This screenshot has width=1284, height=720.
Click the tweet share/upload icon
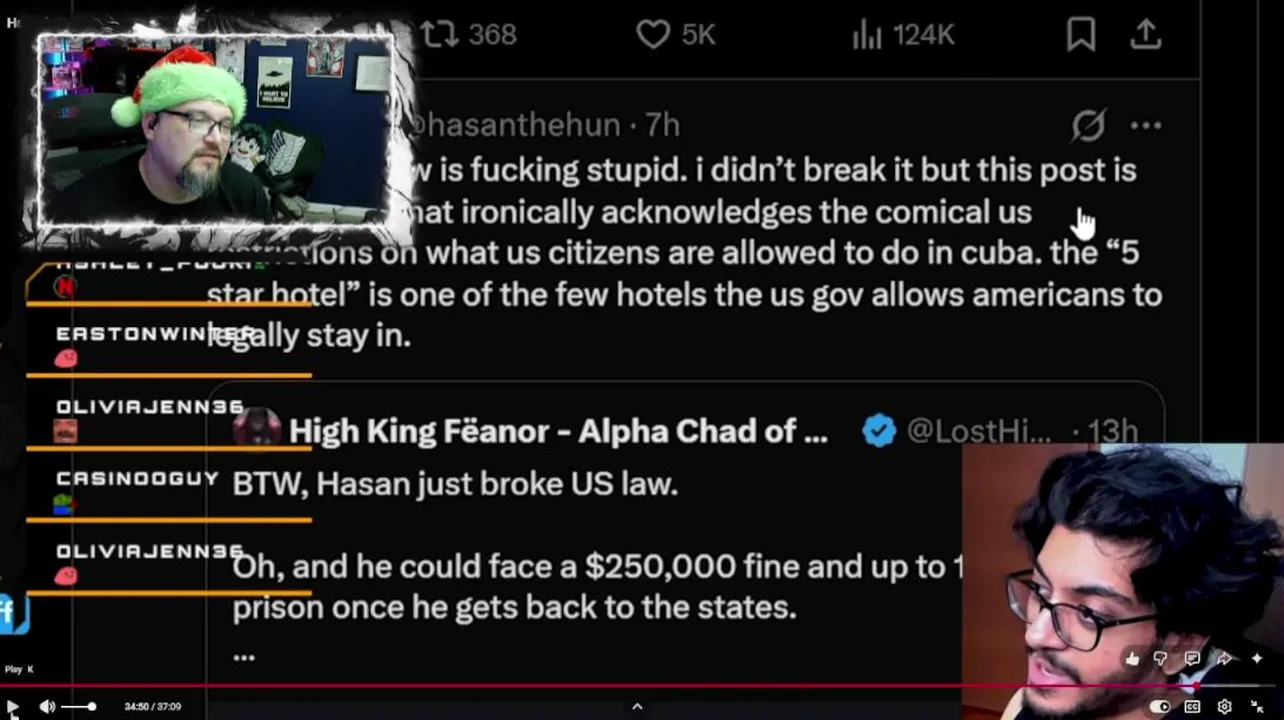[x=1146, y=35]
